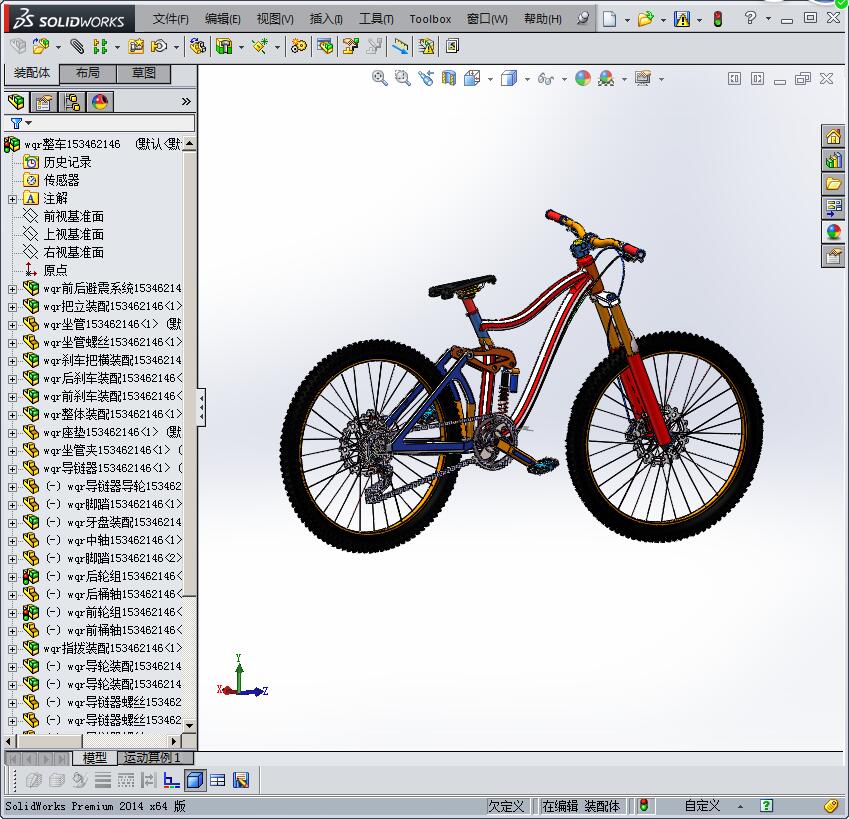
Task: Click the Rebuild traffic light icon
Action: point(718,19)
